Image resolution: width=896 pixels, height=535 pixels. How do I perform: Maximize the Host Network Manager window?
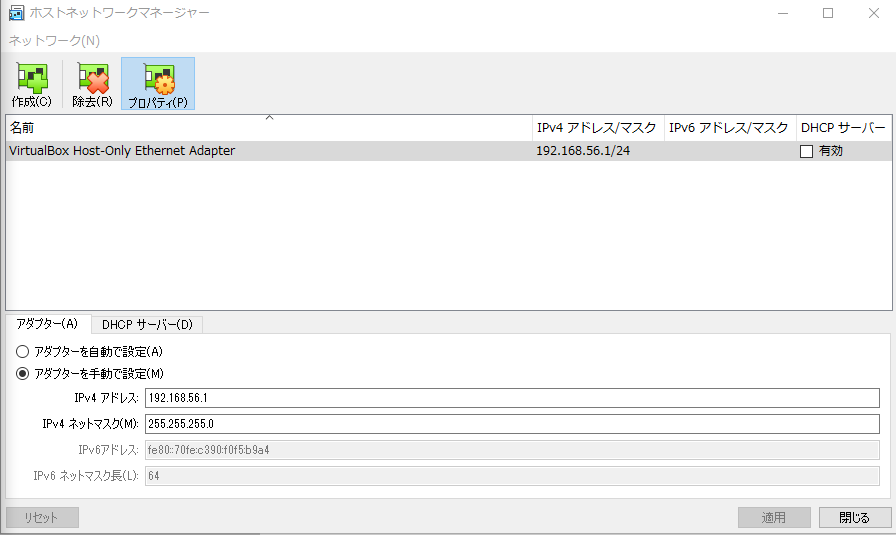(x=828, y=13)
